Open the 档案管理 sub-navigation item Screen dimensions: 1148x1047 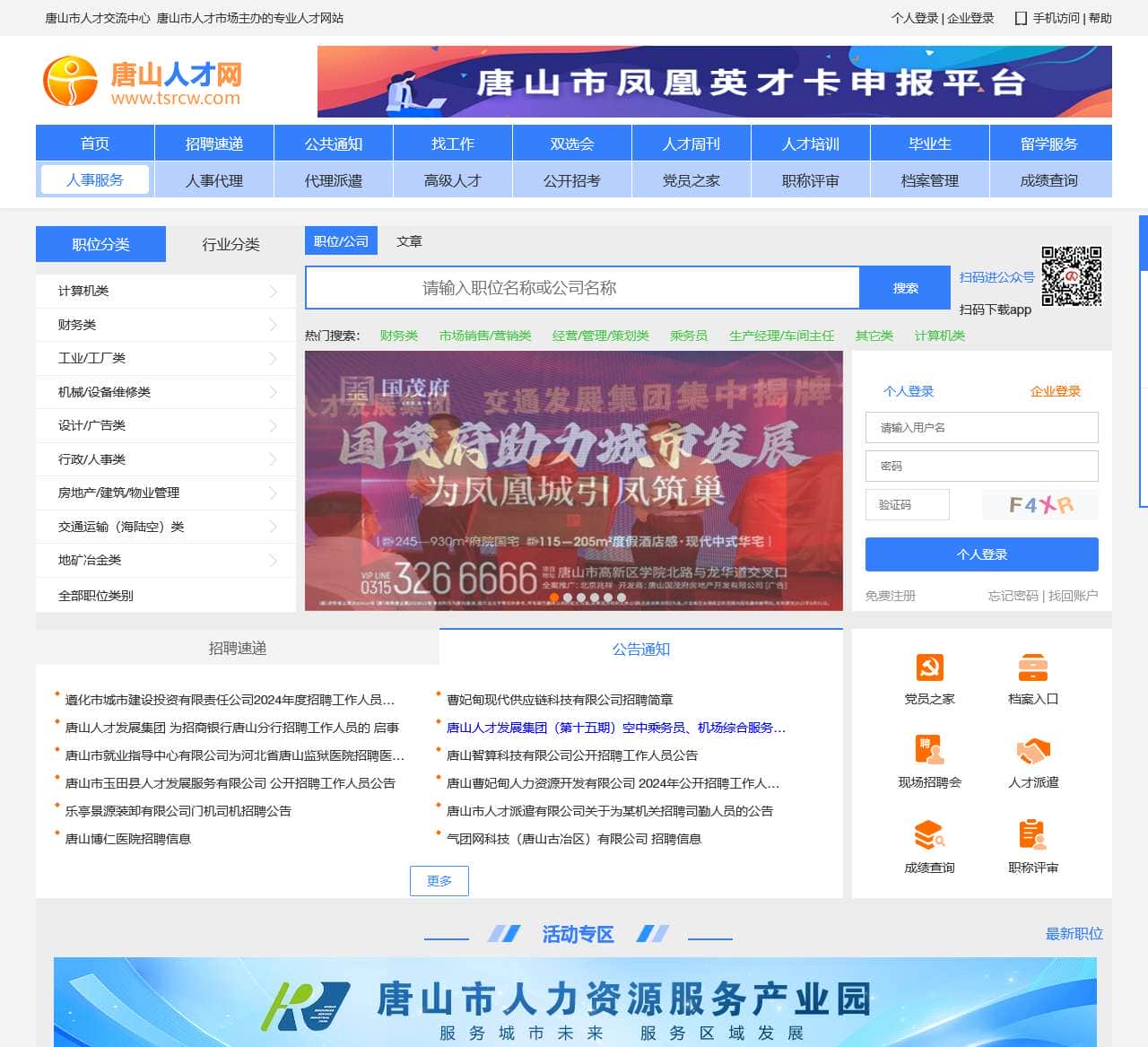930,180
